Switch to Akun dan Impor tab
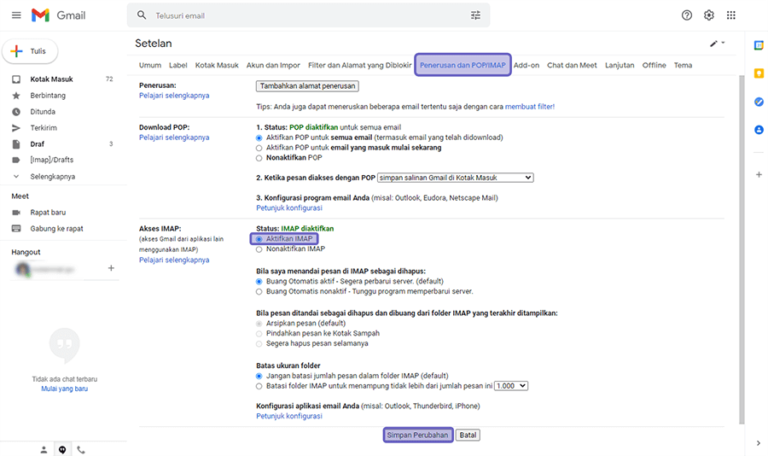 [x=273, y=65]
